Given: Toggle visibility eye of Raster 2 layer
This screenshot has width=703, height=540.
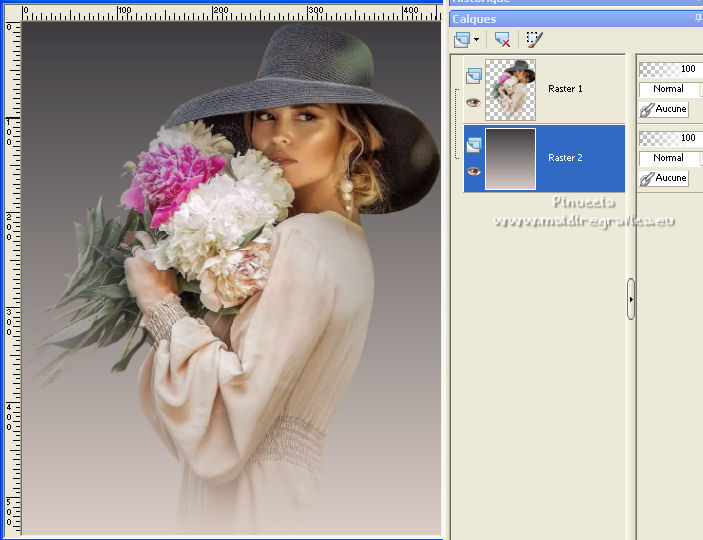Looking at the screenshot, I should [x=474, y=171].
